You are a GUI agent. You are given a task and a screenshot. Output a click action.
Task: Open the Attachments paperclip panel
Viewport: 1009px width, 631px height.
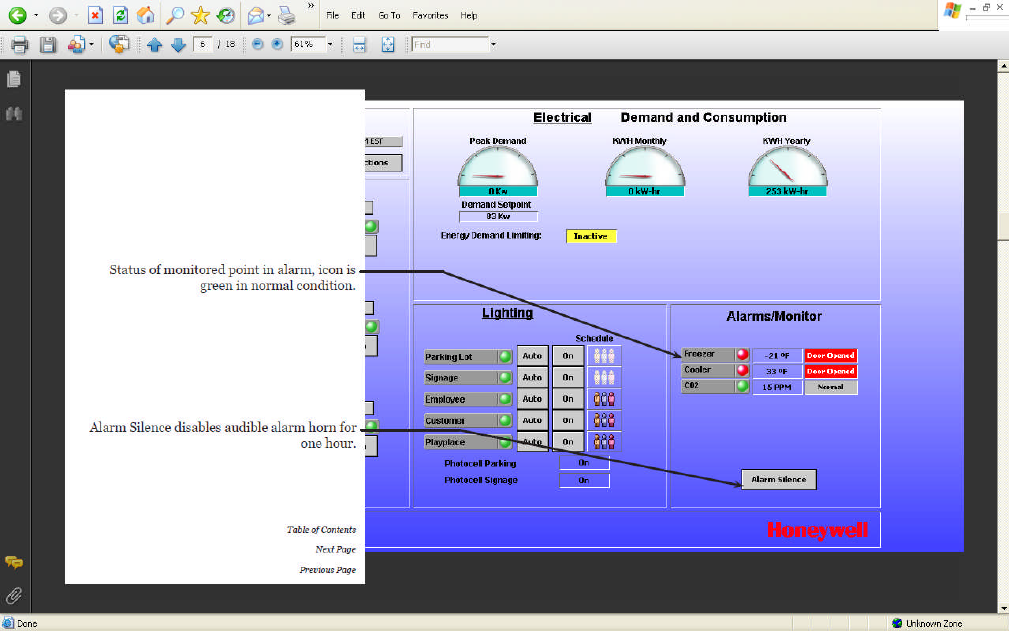(x=14, y=596)
